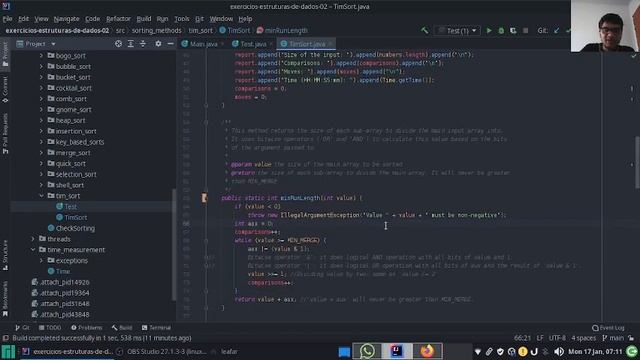Click the 4 spaces indent indicator
Screen dimensions: 640x360
coord(584,338)
